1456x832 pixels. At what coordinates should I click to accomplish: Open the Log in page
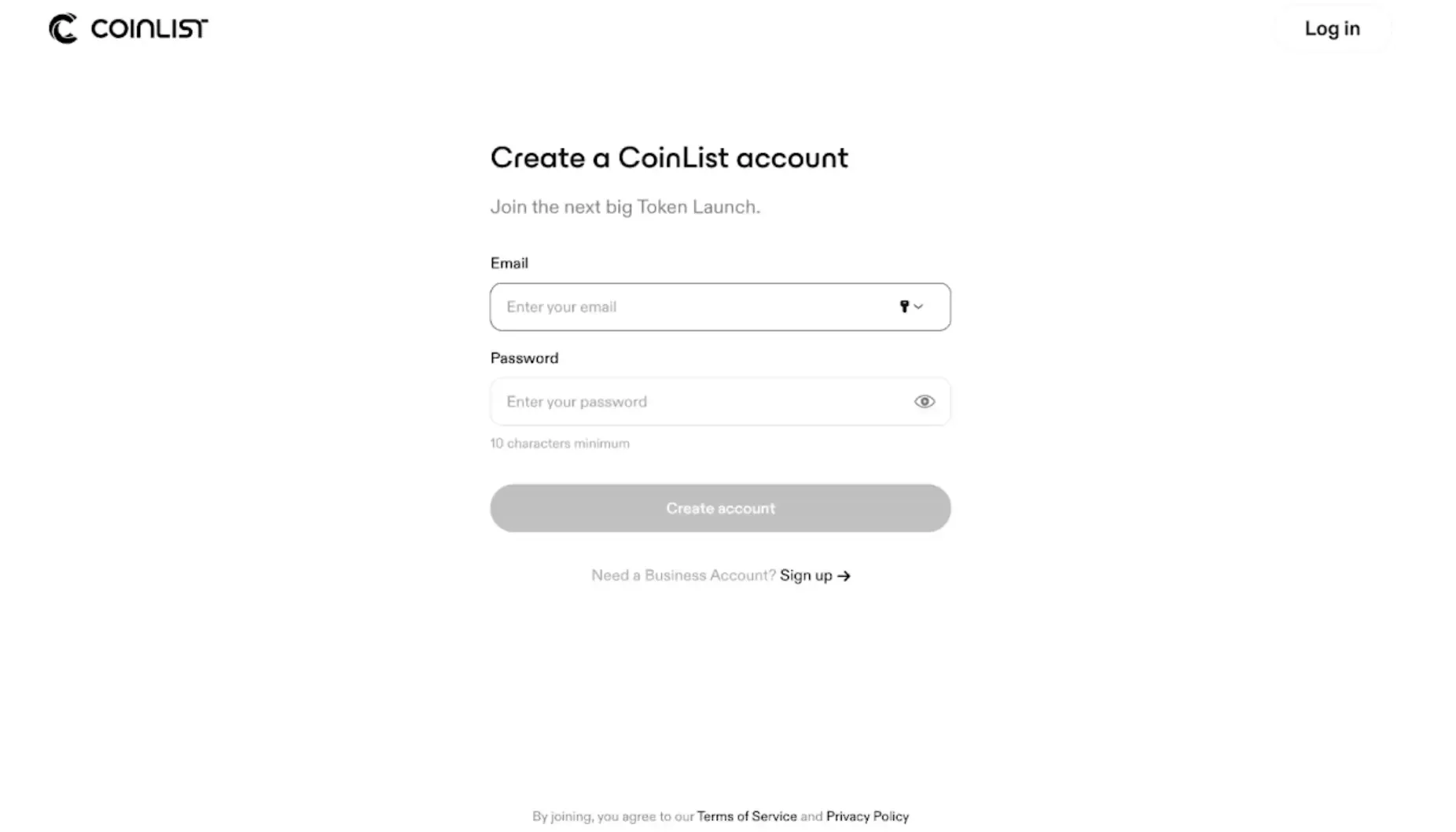pyautogui.click(x=1332, y=29)
